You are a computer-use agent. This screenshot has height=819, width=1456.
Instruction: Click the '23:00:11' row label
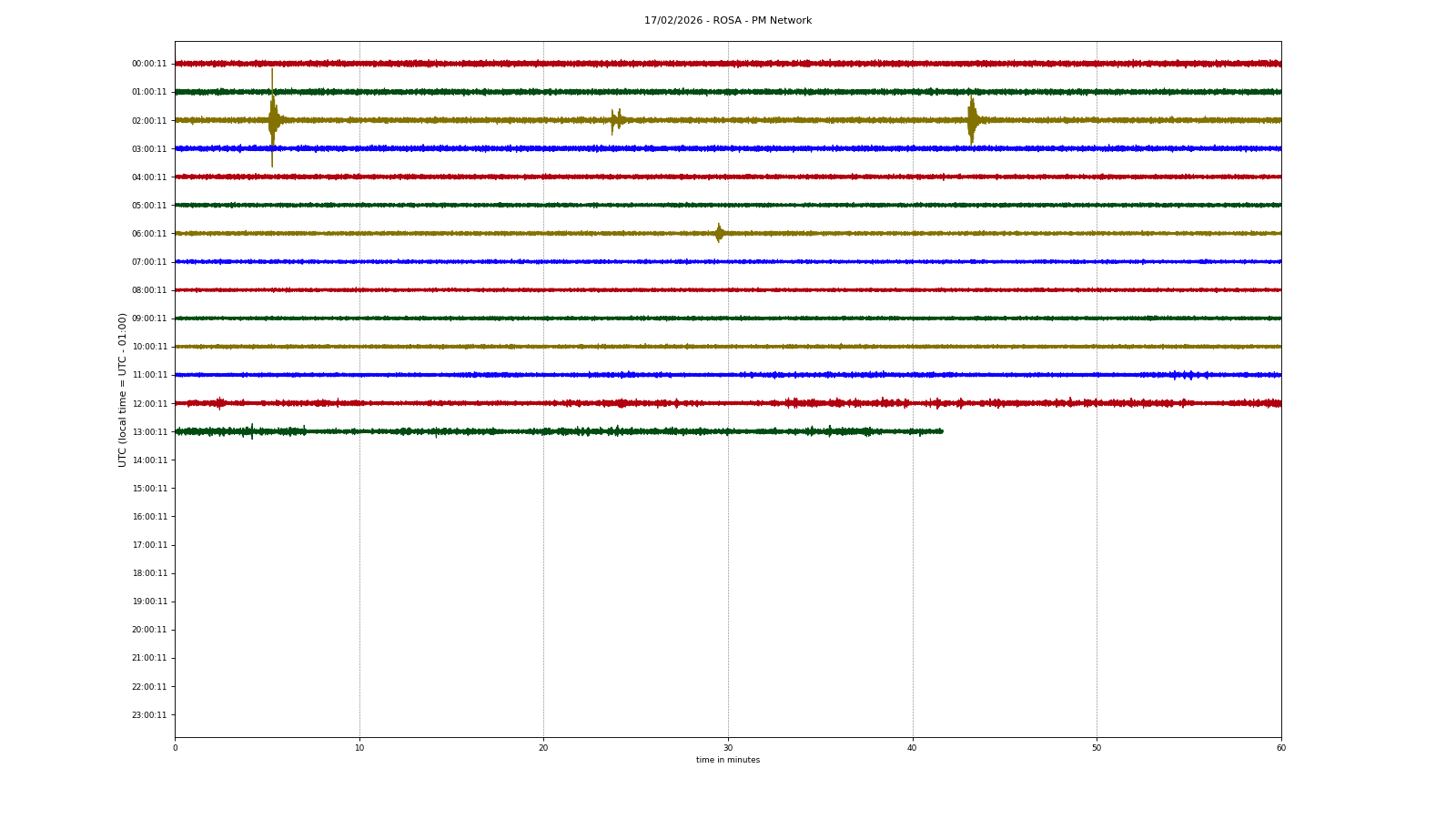pos(149,715)
